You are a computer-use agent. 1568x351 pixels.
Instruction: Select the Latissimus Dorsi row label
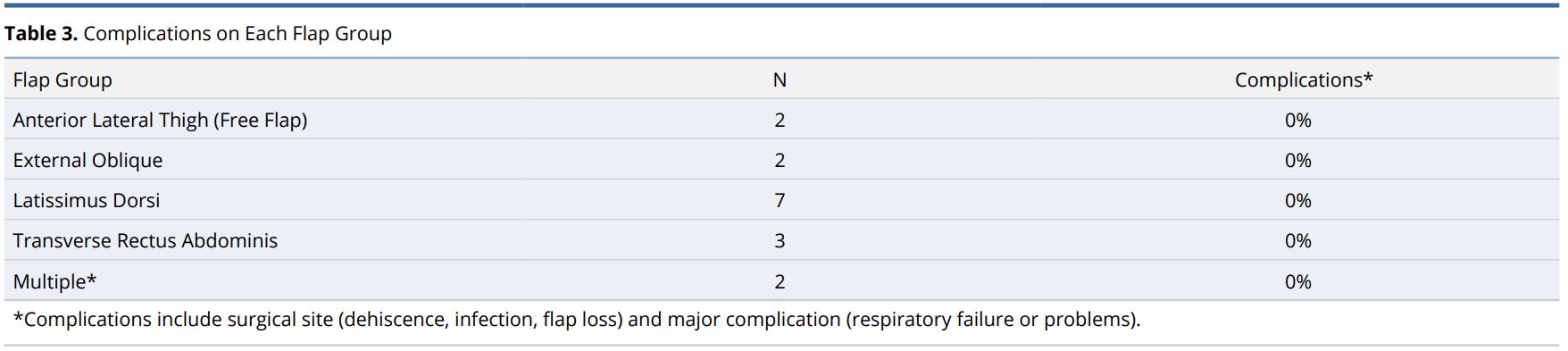click(x=87, y=201)
